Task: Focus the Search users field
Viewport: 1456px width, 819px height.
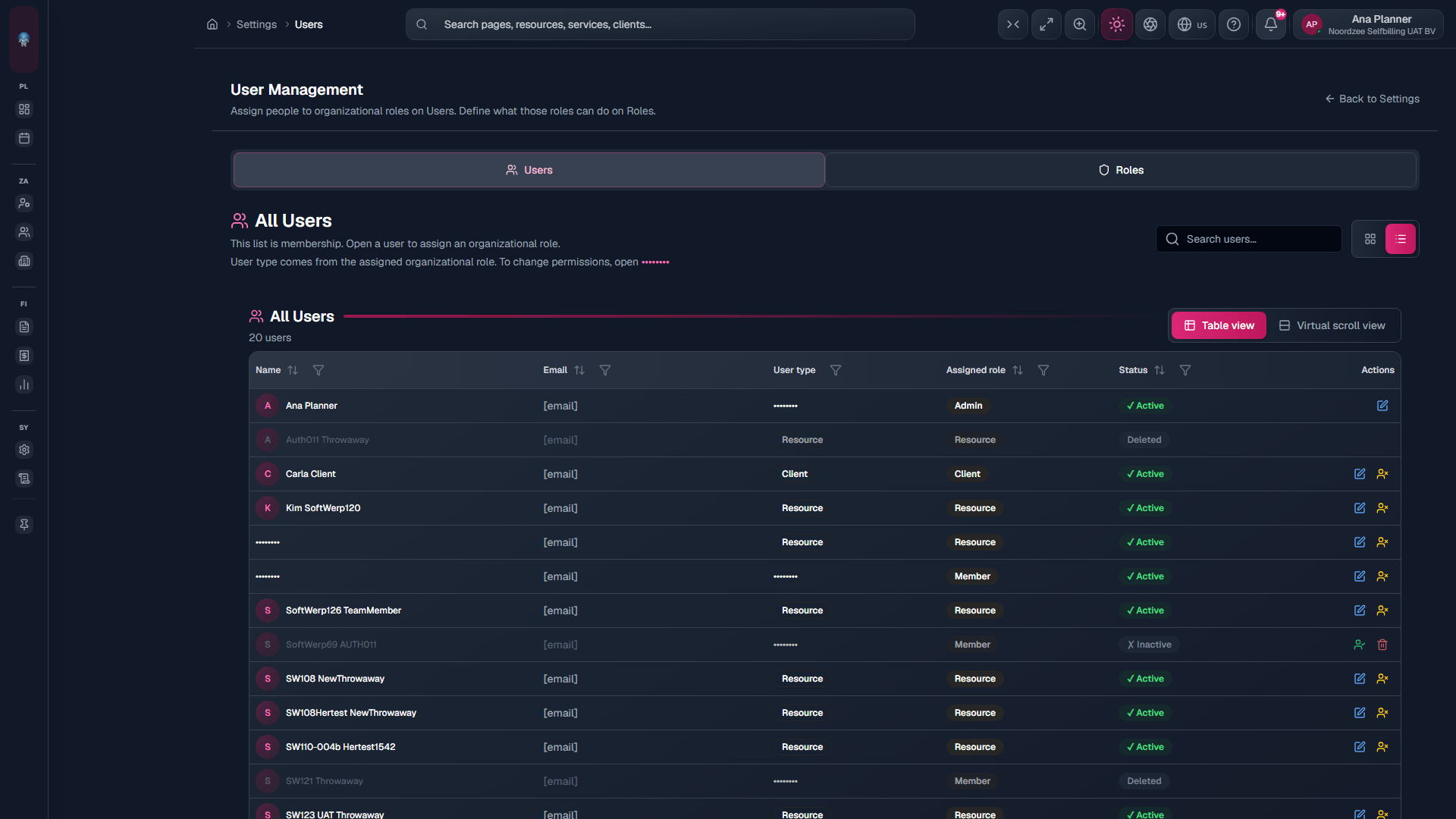Action: coord(1249,239)
